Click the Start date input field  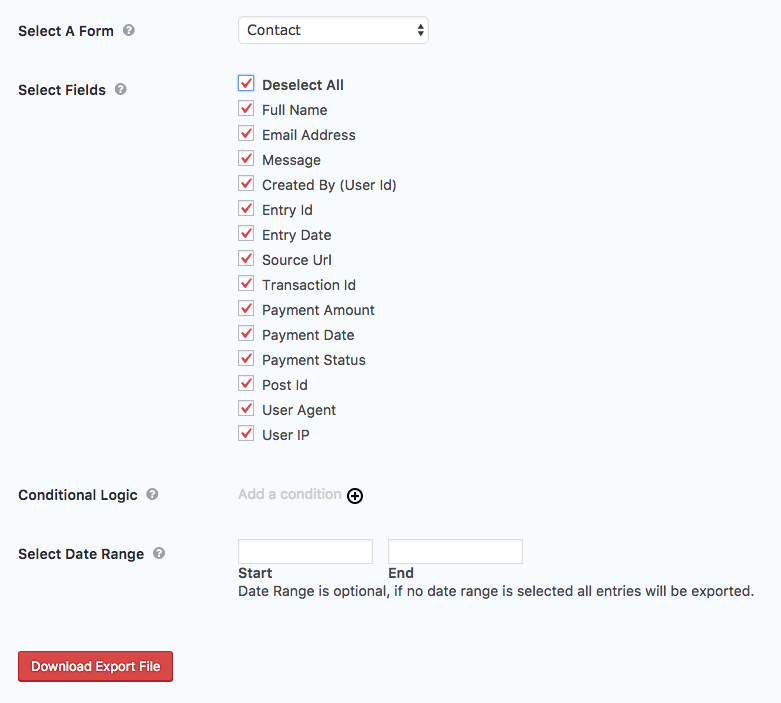[305, 552]
